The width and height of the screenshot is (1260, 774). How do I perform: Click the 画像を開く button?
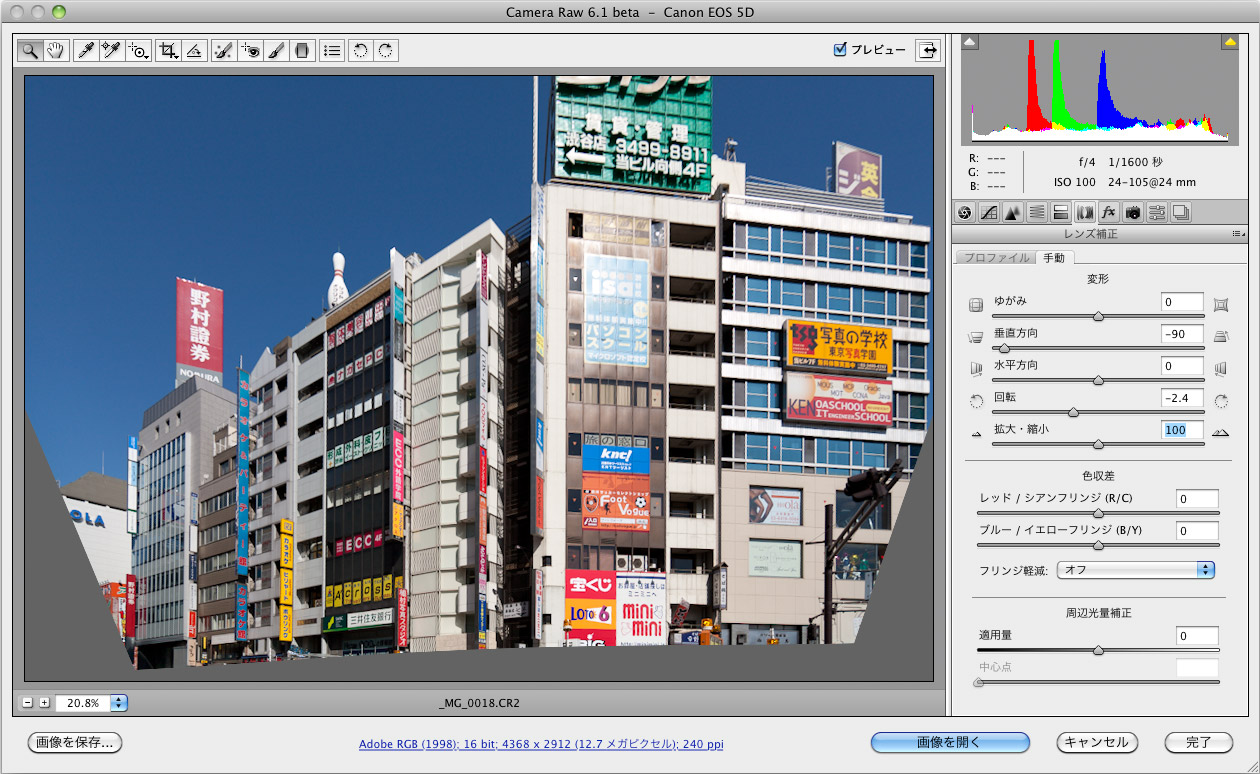[x=950, y=742]
